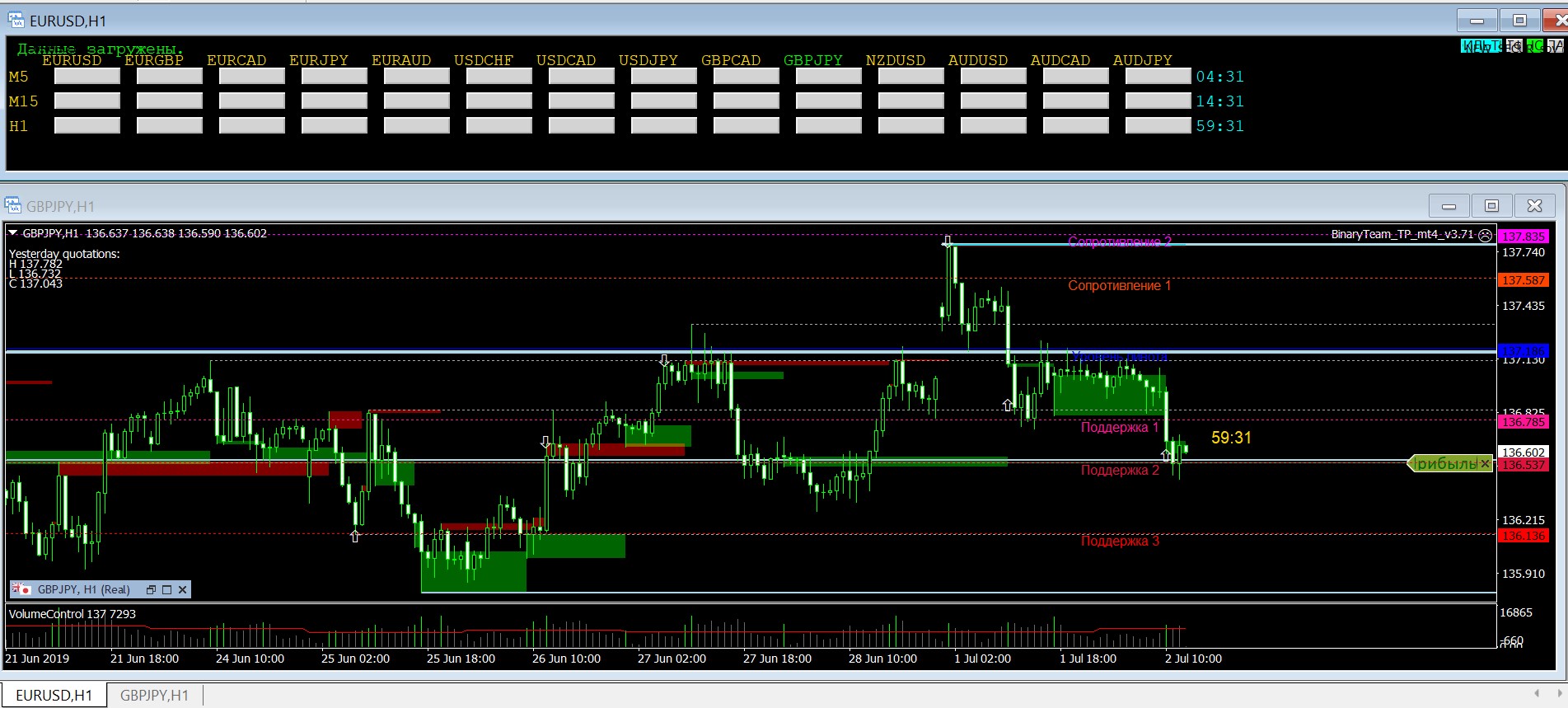Click the left tab-scroll arrow at the bottom
The height and width of the screenshot is (708, 1568).
click(1536, 694)
